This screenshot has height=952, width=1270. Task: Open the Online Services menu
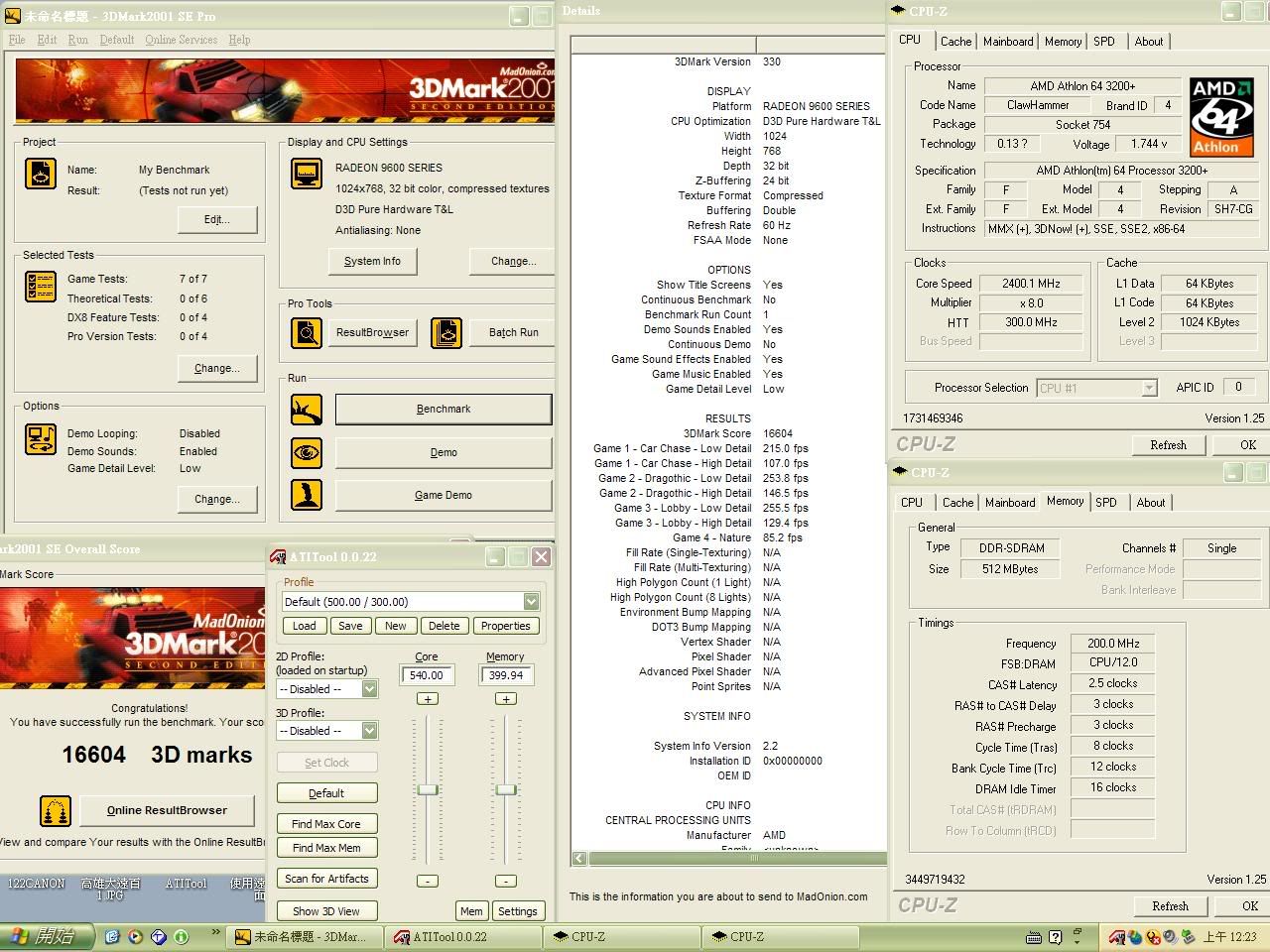coord(182,40)
